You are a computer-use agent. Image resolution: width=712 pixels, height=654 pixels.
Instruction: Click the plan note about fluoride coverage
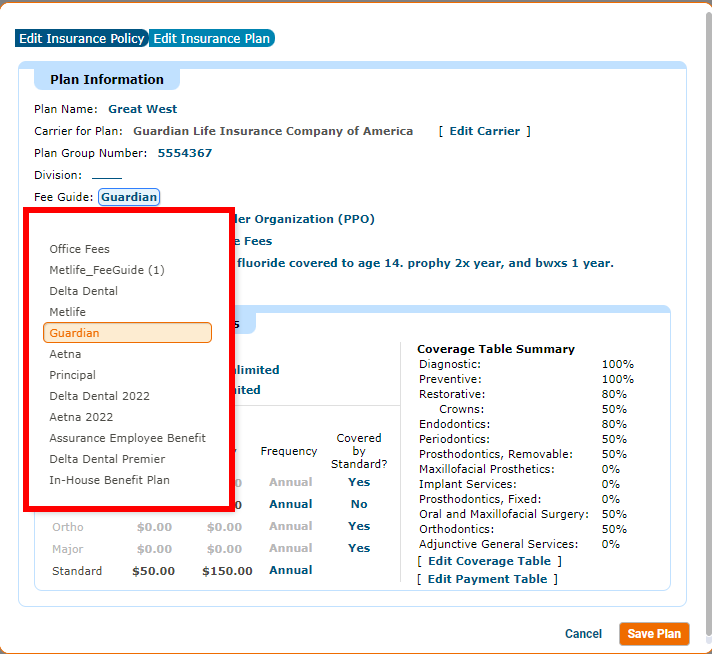[x=425, y=263]
